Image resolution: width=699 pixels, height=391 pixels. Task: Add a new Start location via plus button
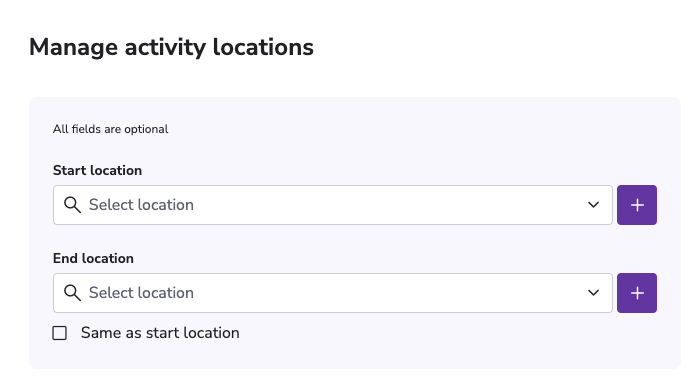point(637,205)
